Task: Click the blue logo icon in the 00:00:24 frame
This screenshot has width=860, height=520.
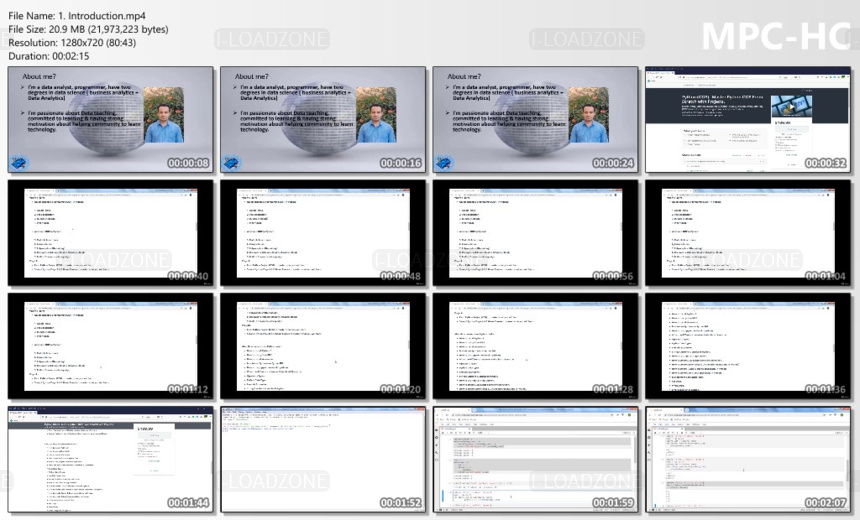Action: click(x=444, y=162)
